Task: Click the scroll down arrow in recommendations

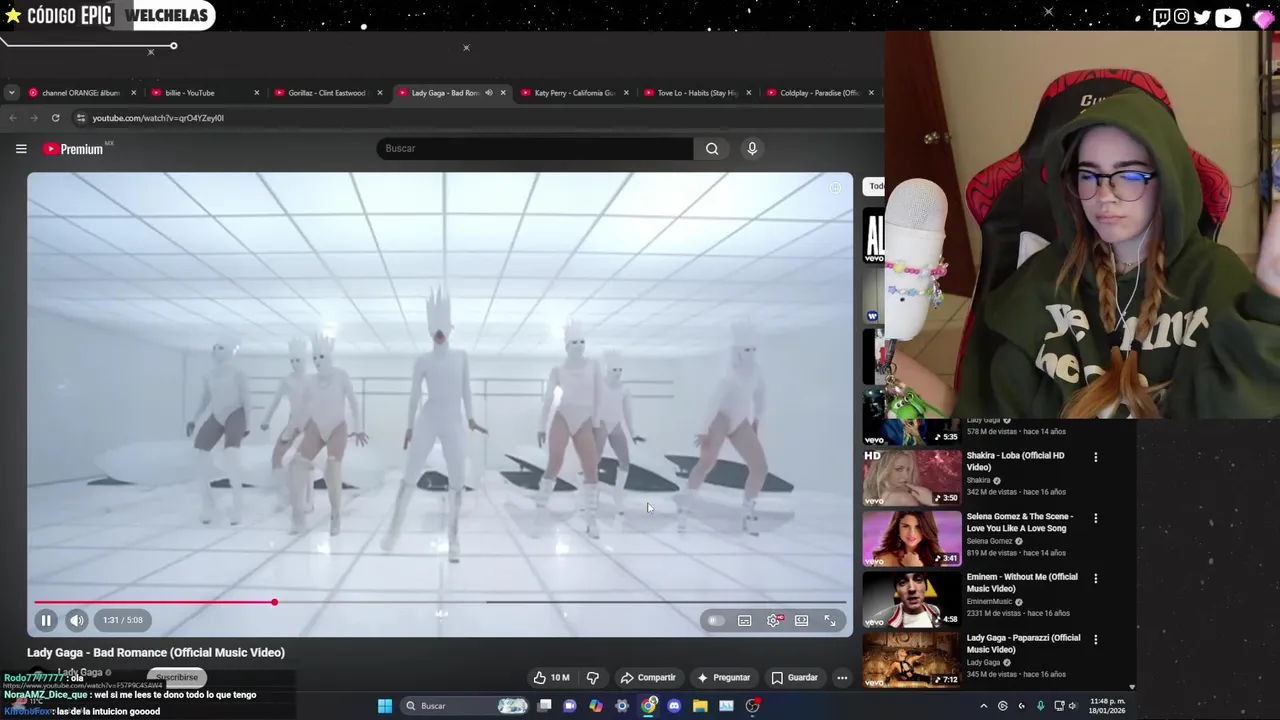Action: tap(1132, 687)
